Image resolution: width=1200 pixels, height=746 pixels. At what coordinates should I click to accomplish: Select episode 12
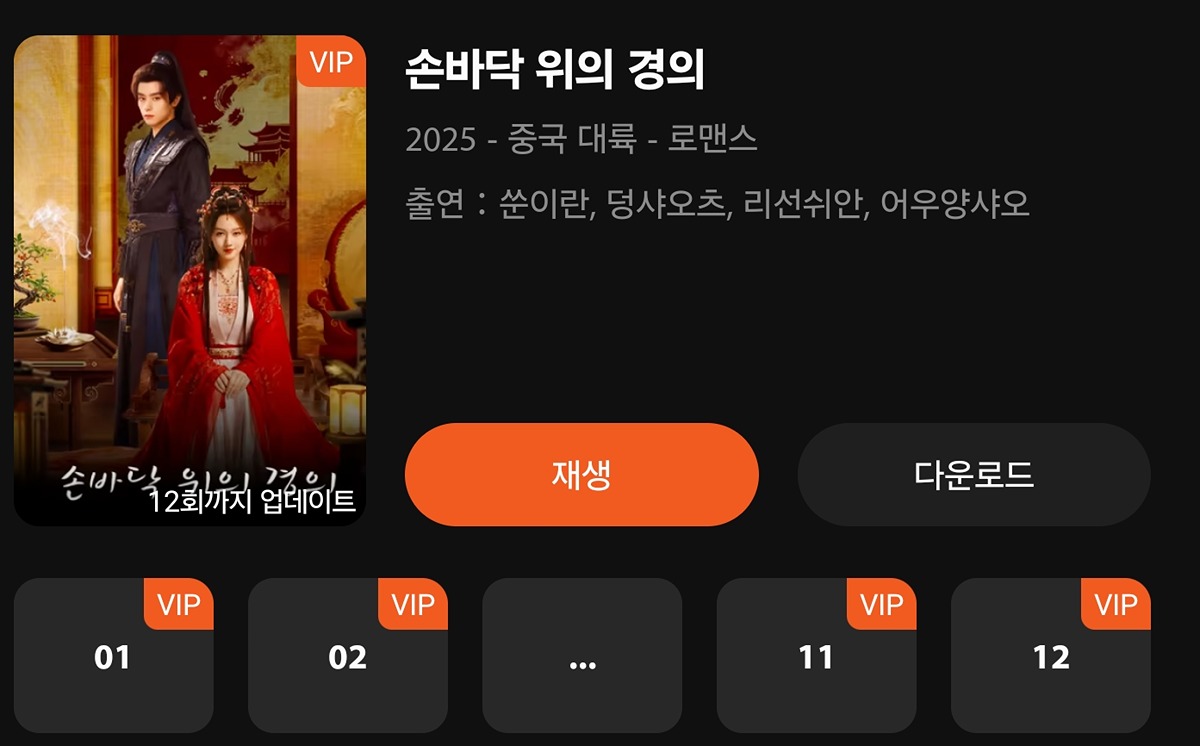click(1051, 656)
